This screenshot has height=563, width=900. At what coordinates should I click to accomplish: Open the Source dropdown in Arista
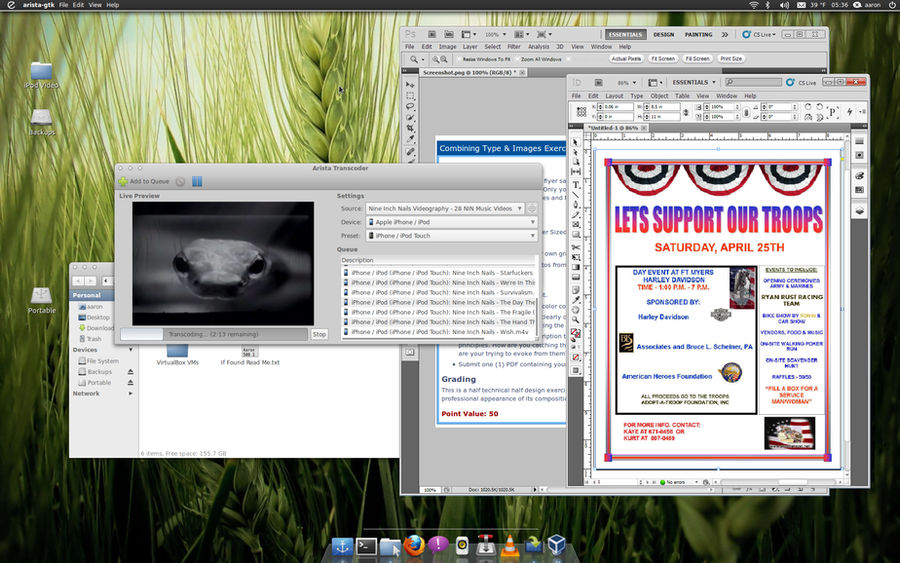pos(445,209)
